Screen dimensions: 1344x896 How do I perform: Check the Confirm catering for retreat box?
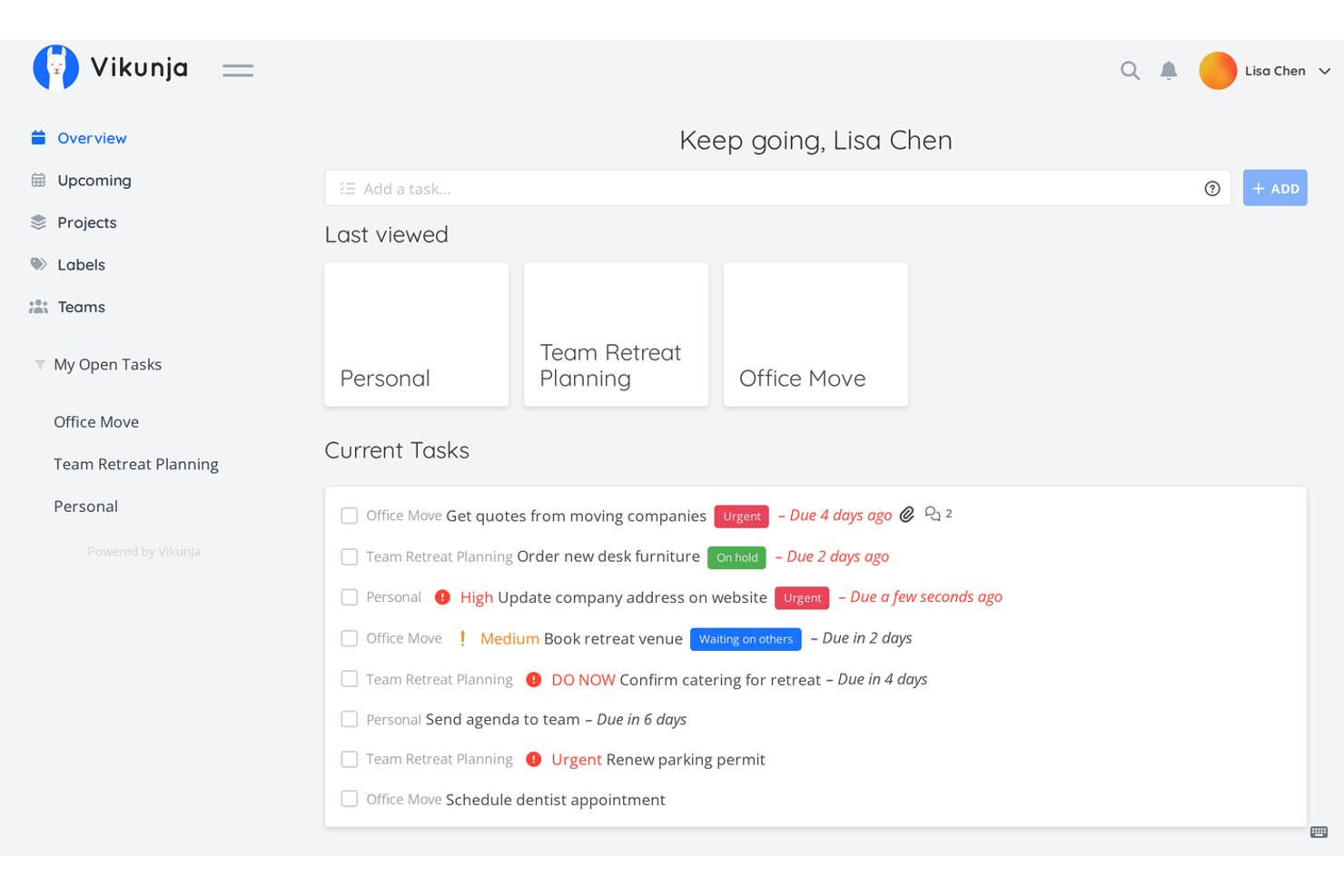pos(349,679)
